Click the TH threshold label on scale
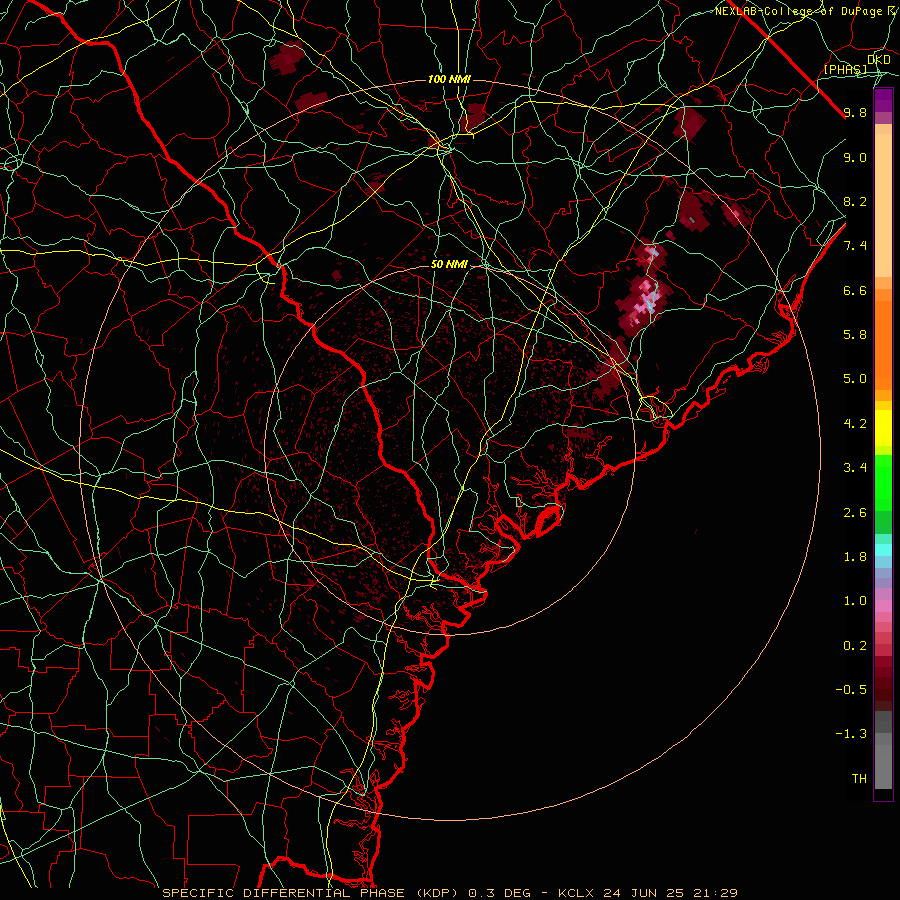 pyautogui.click(x=859, y=779)
